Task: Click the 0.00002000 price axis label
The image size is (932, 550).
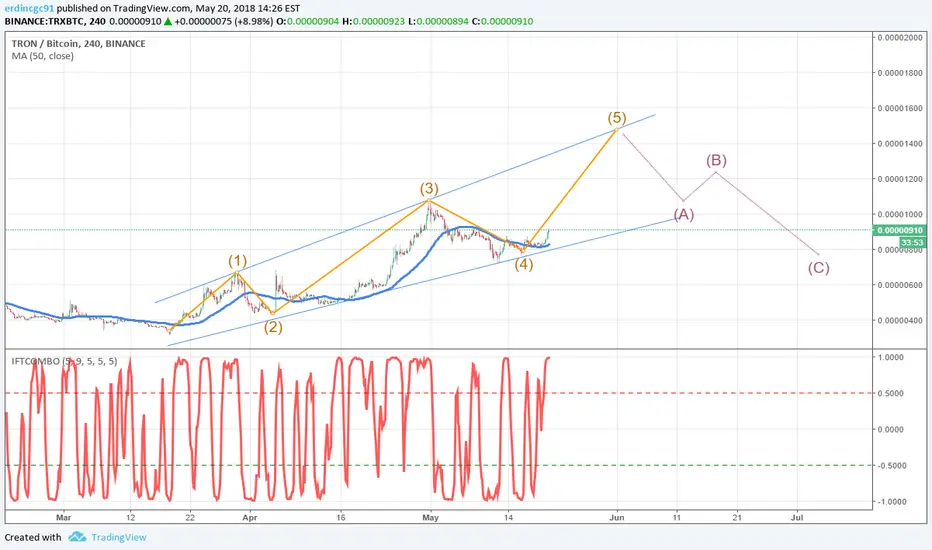Action: (900, 37)
